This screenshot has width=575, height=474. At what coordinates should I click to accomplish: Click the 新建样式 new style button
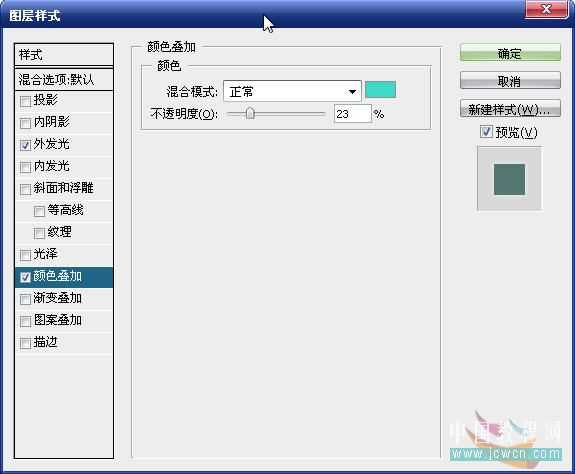[510, 109]
